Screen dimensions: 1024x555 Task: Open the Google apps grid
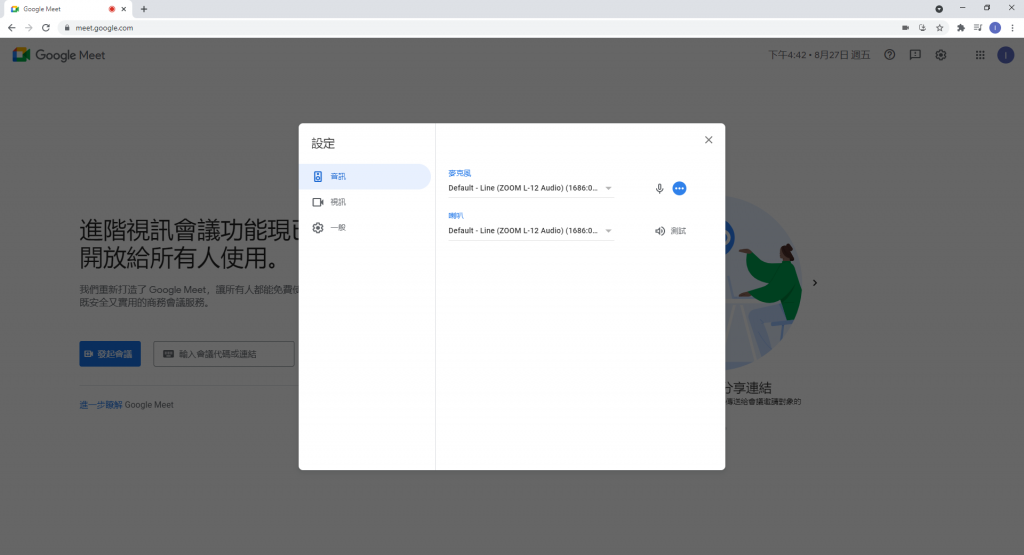tap(980, 56)
